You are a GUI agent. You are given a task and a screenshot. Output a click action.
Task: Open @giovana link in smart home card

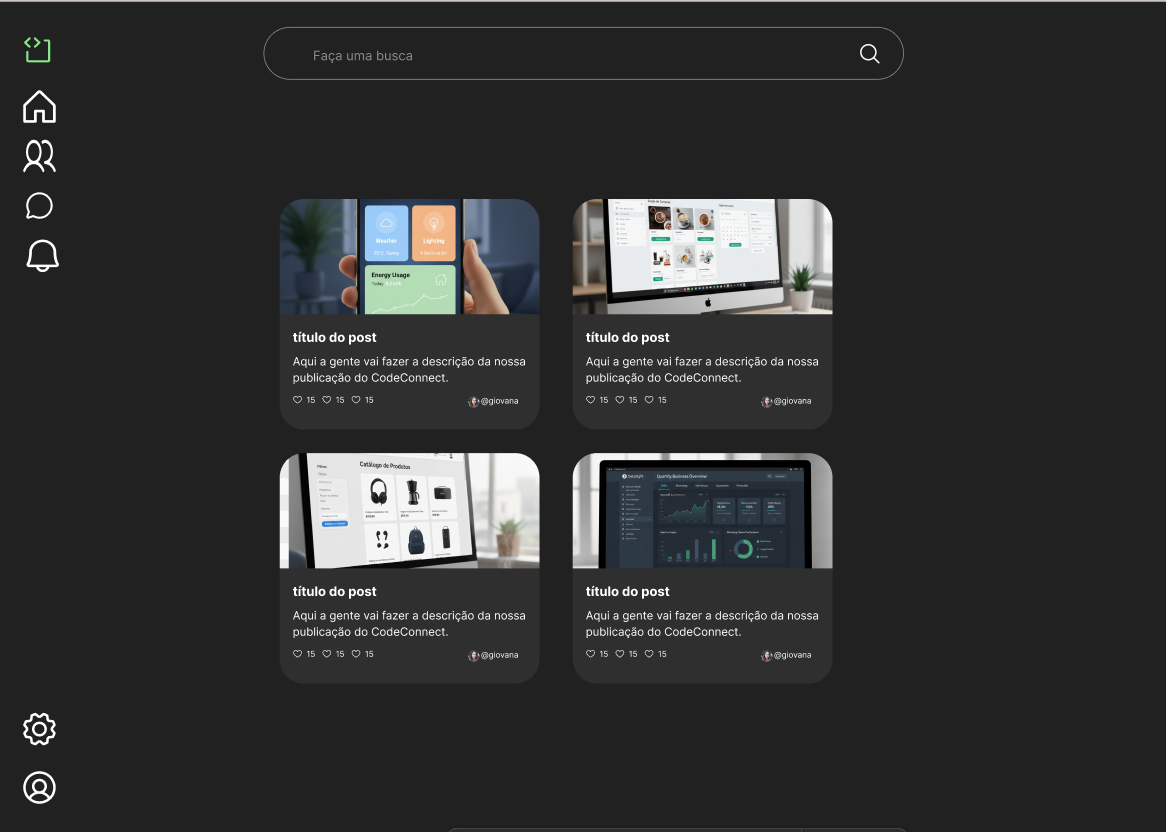click(500, 401)
